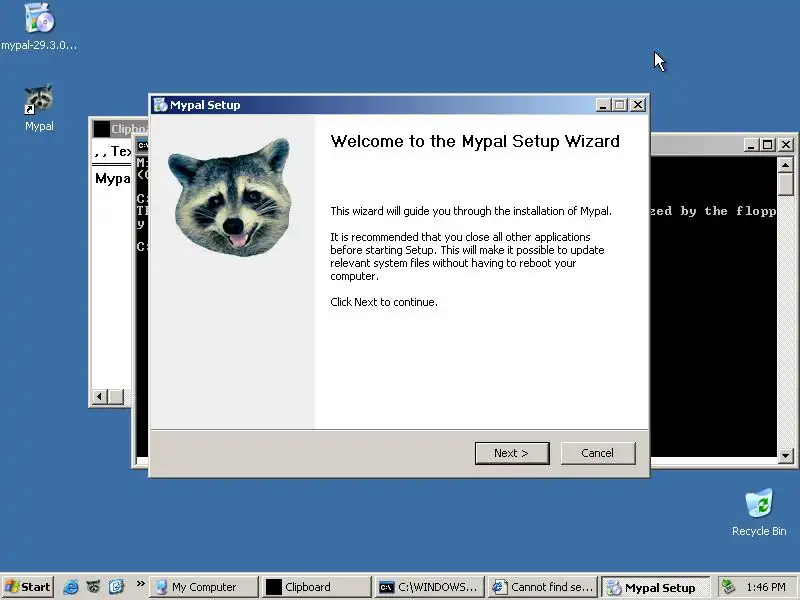The height and width of the screenshot is (600, 800).
Task: Click the 'Welcome to the Mypal Setup Wizard' heading
Action: 475,141
